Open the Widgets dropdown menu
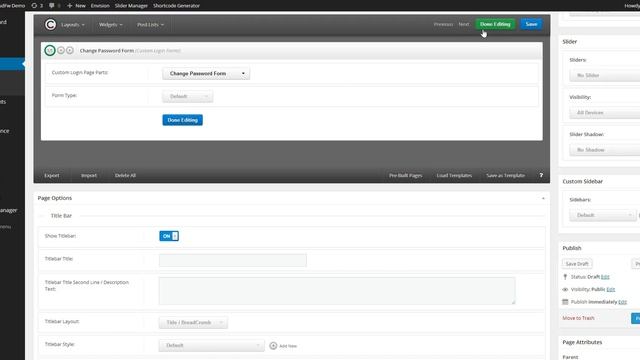The image size is (640, 360). click(x=111, y=25)
